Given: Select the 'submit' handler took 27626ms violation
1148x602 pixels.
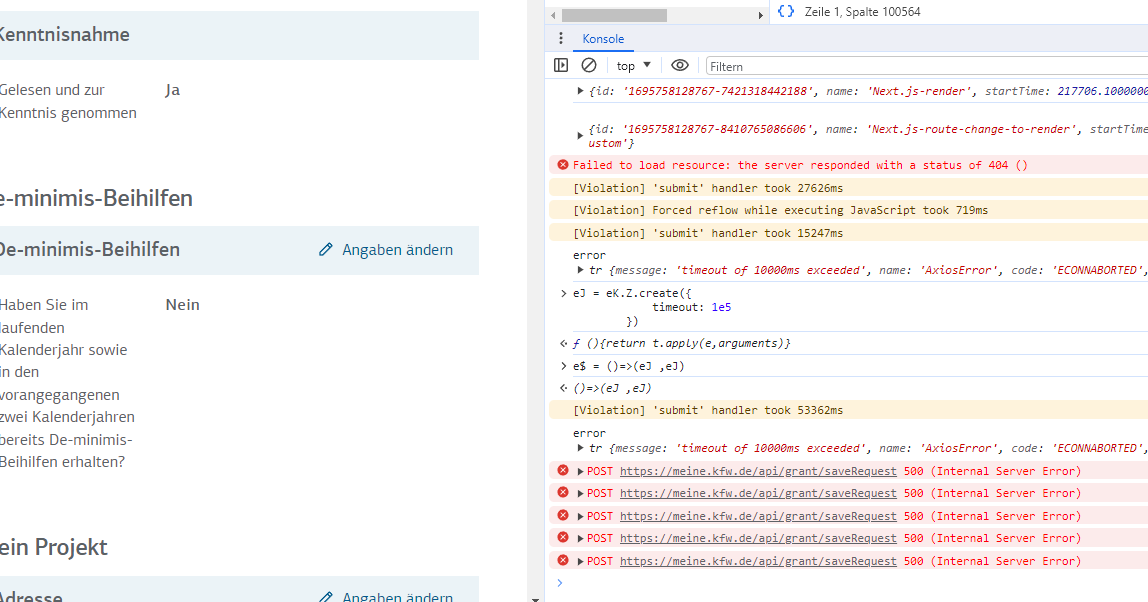Looking at the screenshot, I should 708,188.
